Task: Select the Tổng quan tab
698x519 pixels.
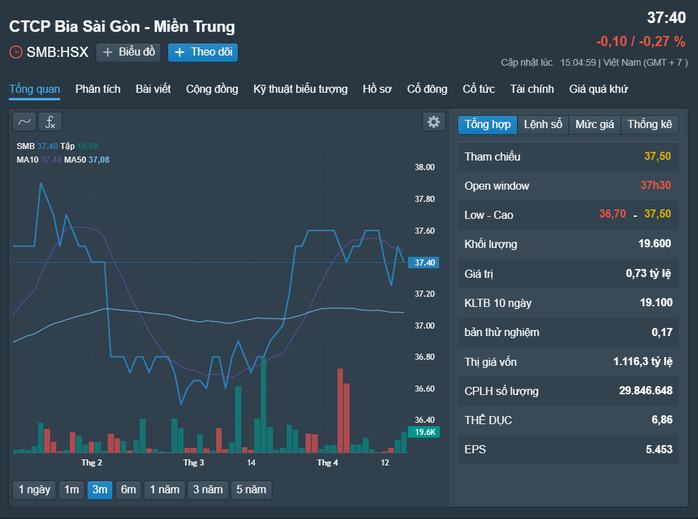Action: (35, 89)
